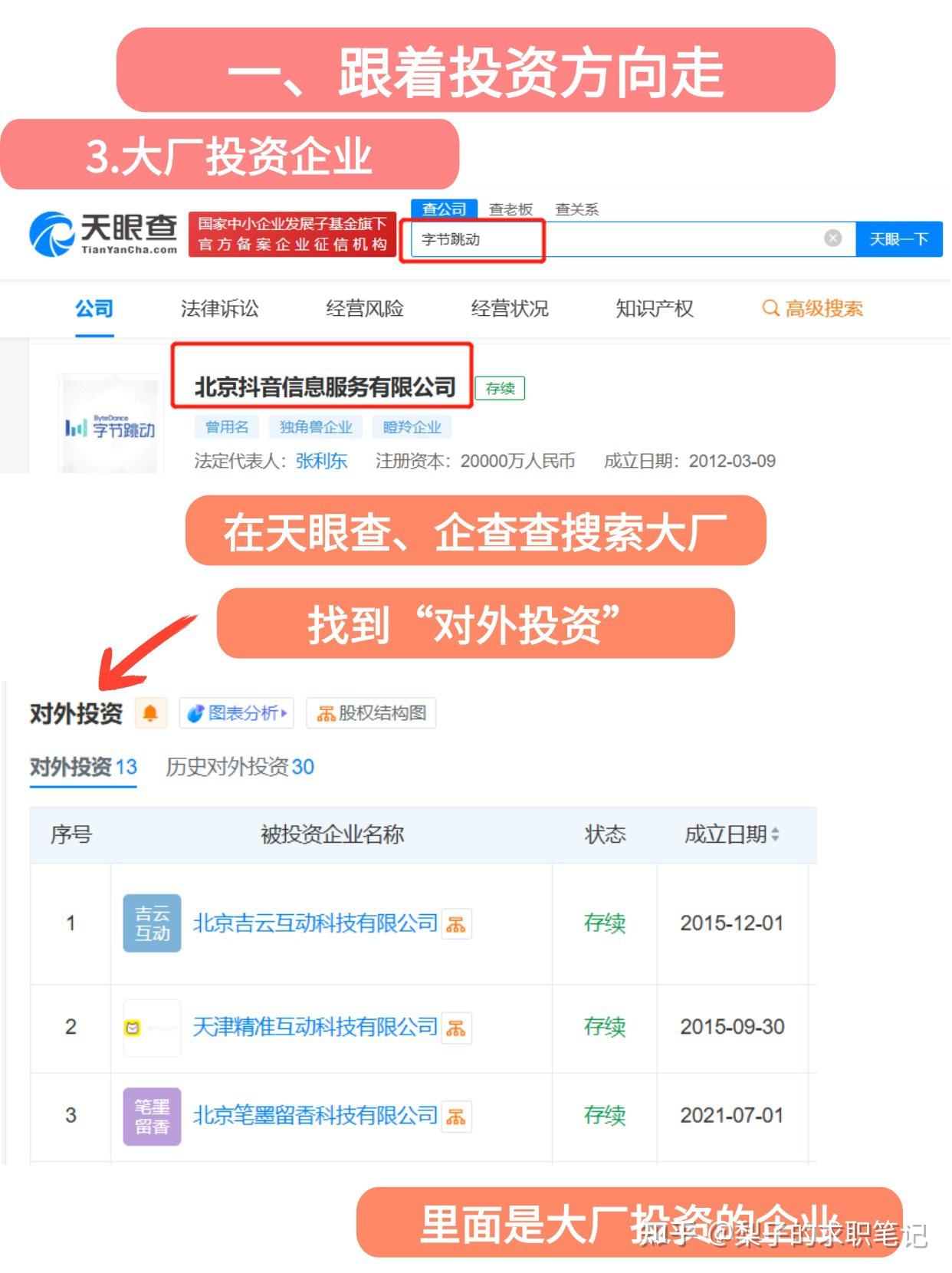952x1273 pixels.
Task: Select the 历史对外投资 30 sub-tab
Action: tap(240, 767)
